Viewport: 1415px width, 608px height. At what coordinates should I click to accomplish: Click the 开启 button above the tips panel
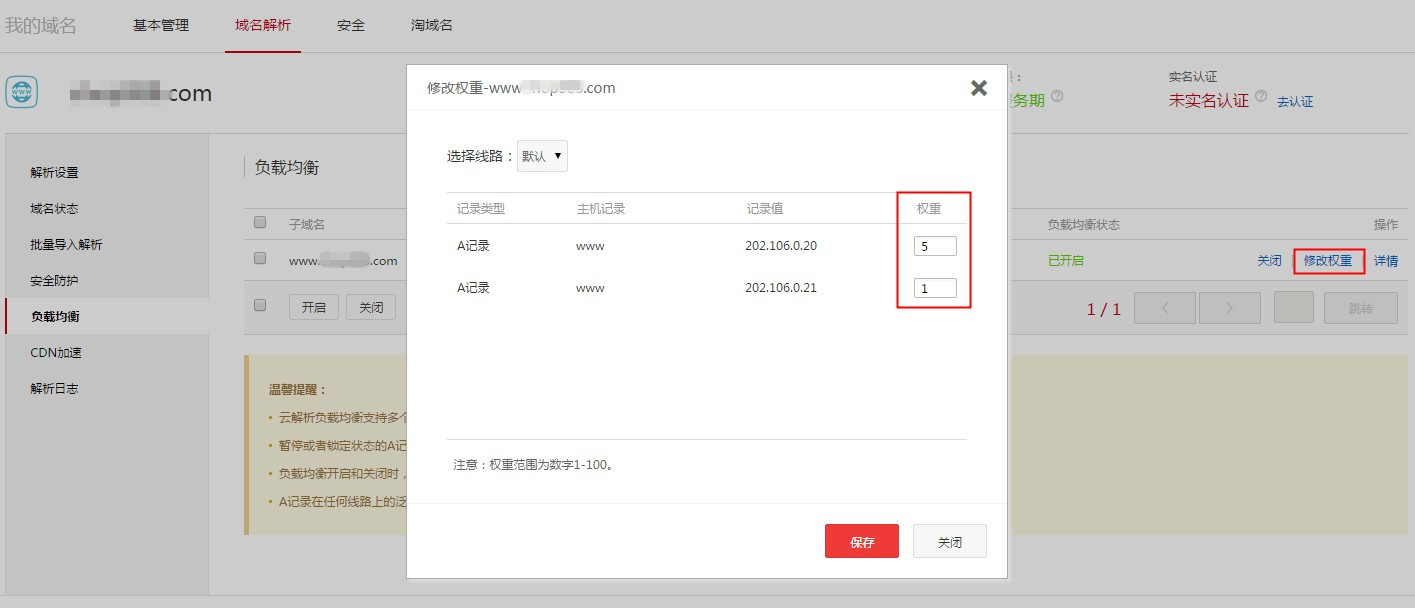(x=314, y=306)
